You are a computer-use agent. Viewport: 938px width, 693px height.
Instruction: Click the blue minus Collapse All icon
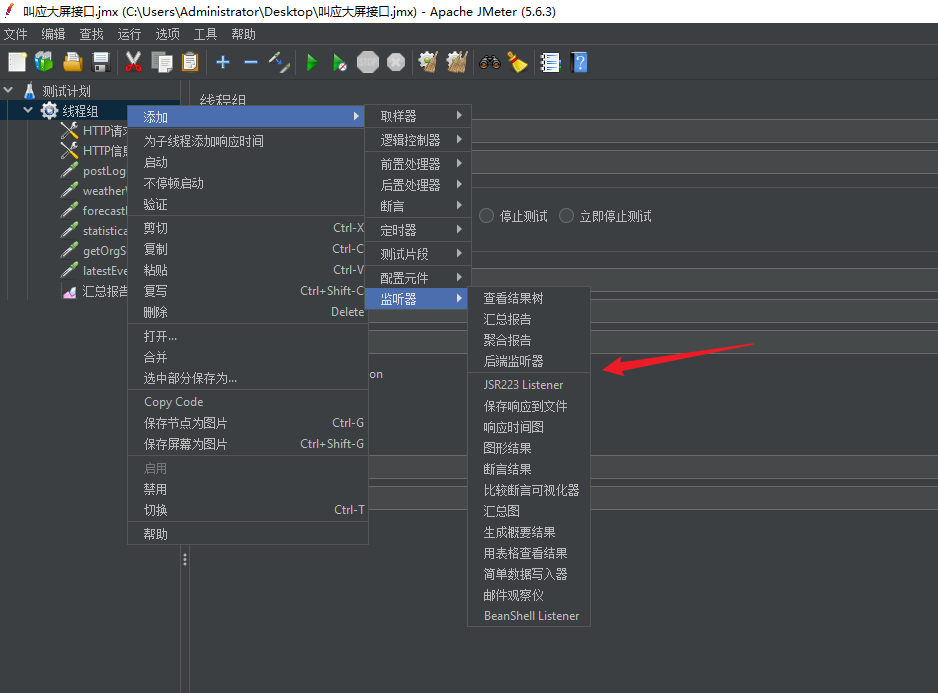click(x=251, y=62)
